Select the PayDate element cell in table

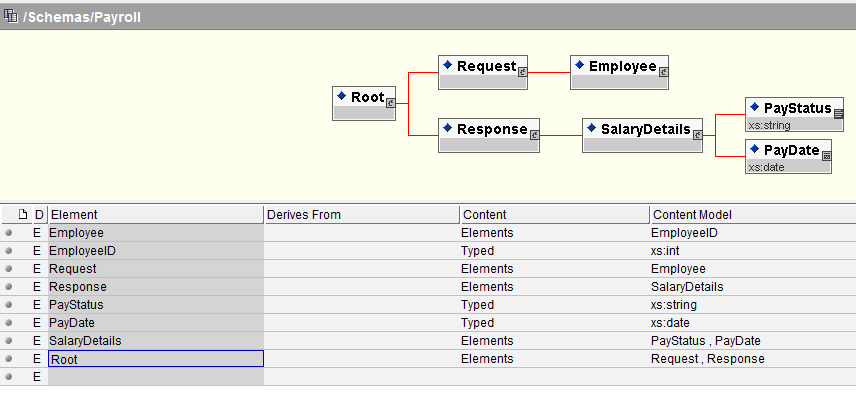pyautogui.click(x=156, y=323)
